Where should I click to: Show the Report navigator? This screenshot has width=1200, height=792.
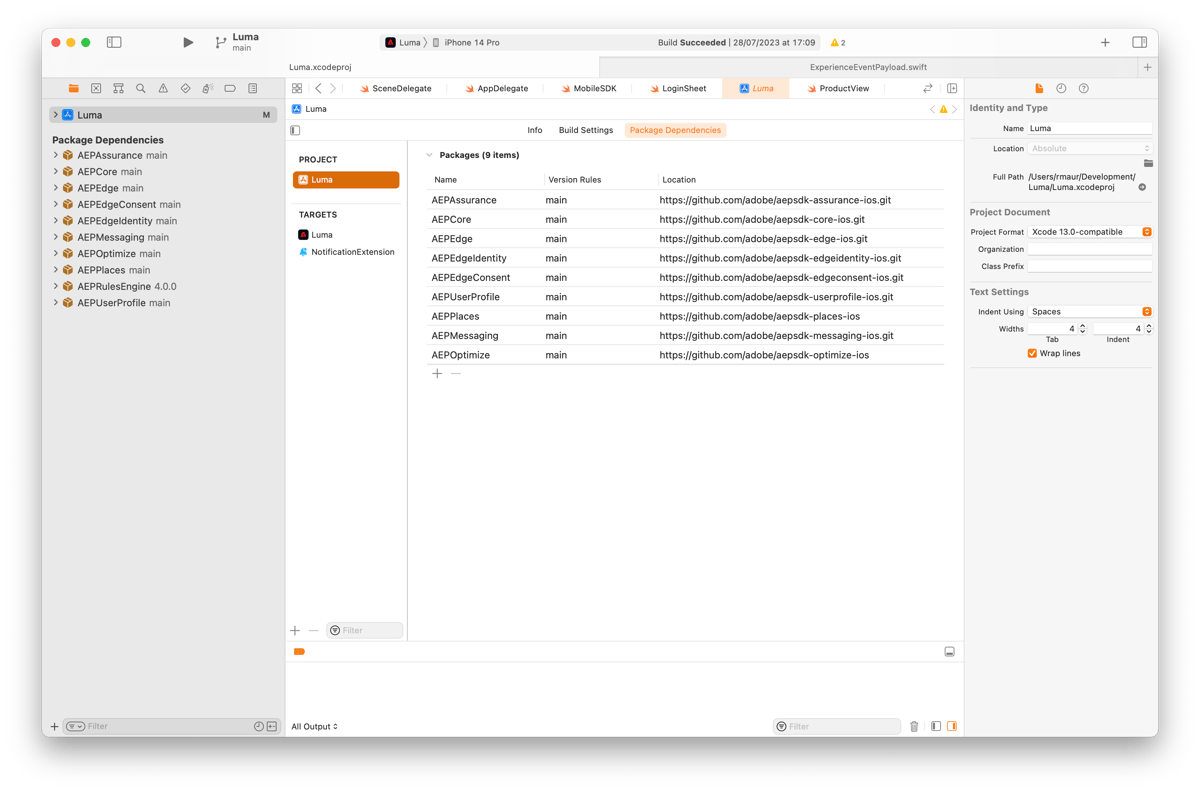tap(252, 89)
